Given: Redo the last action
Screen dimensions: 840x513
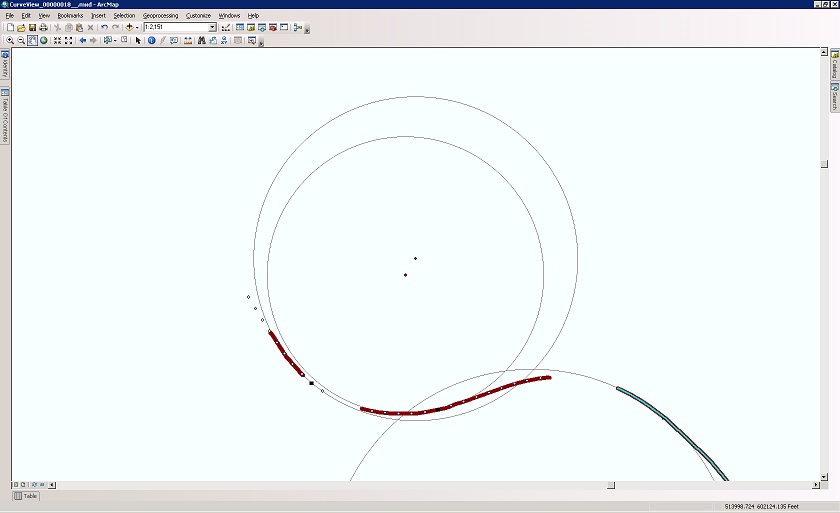Looking at the screenshot, I should tap(115, 27).
